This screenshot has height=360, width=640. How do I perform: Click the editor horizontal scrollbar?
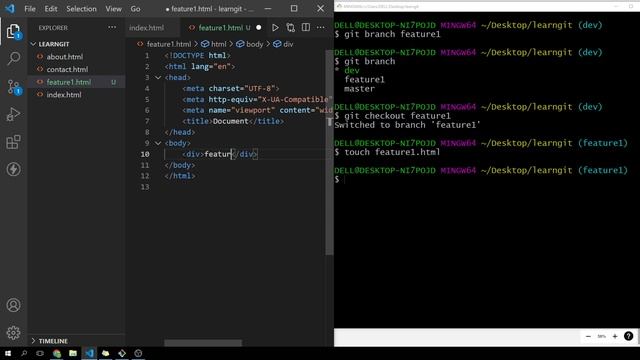[x=203, y=343]
